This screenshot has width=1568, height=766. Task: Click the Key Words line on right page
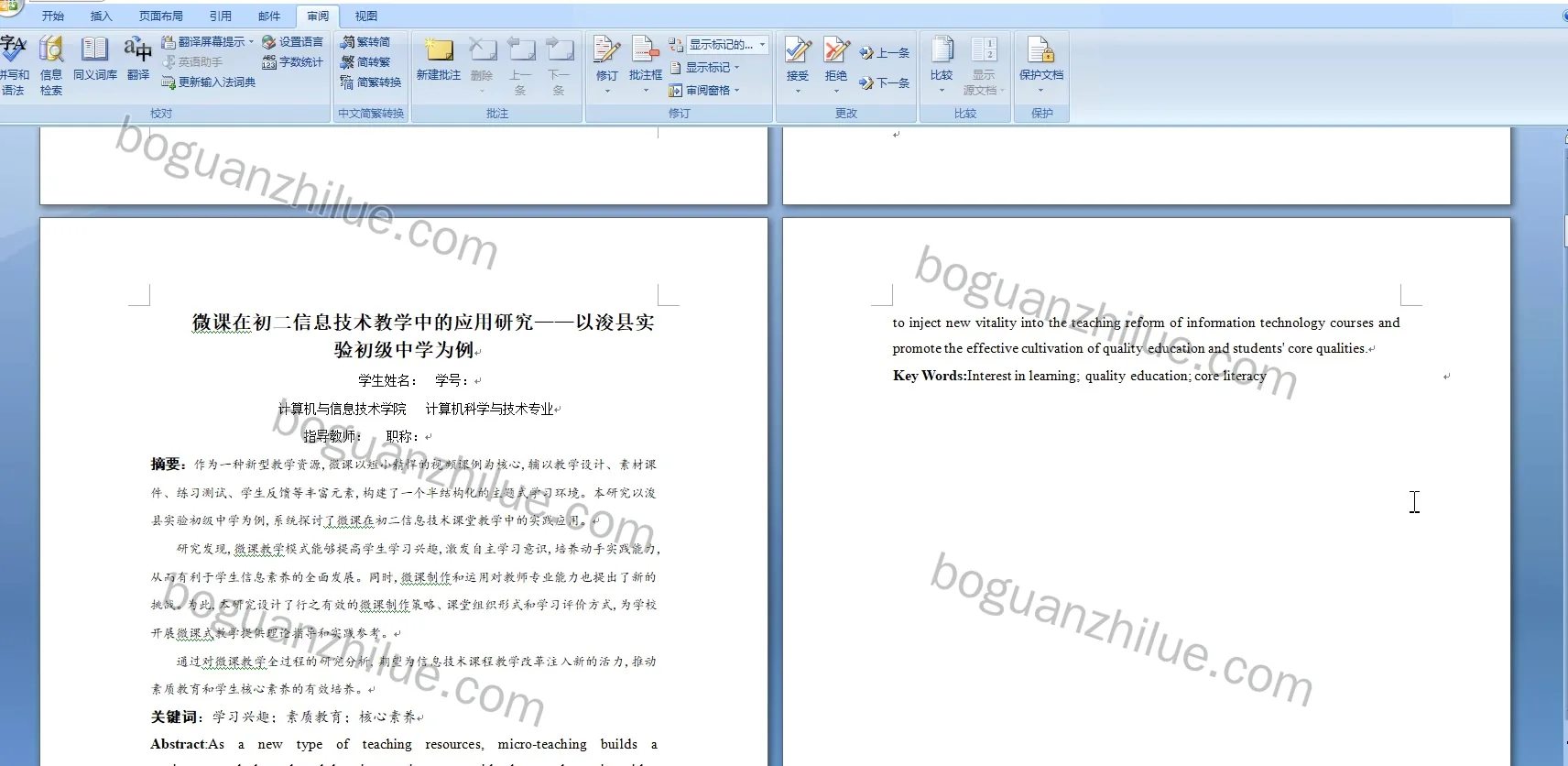(x=1080, y=376)
